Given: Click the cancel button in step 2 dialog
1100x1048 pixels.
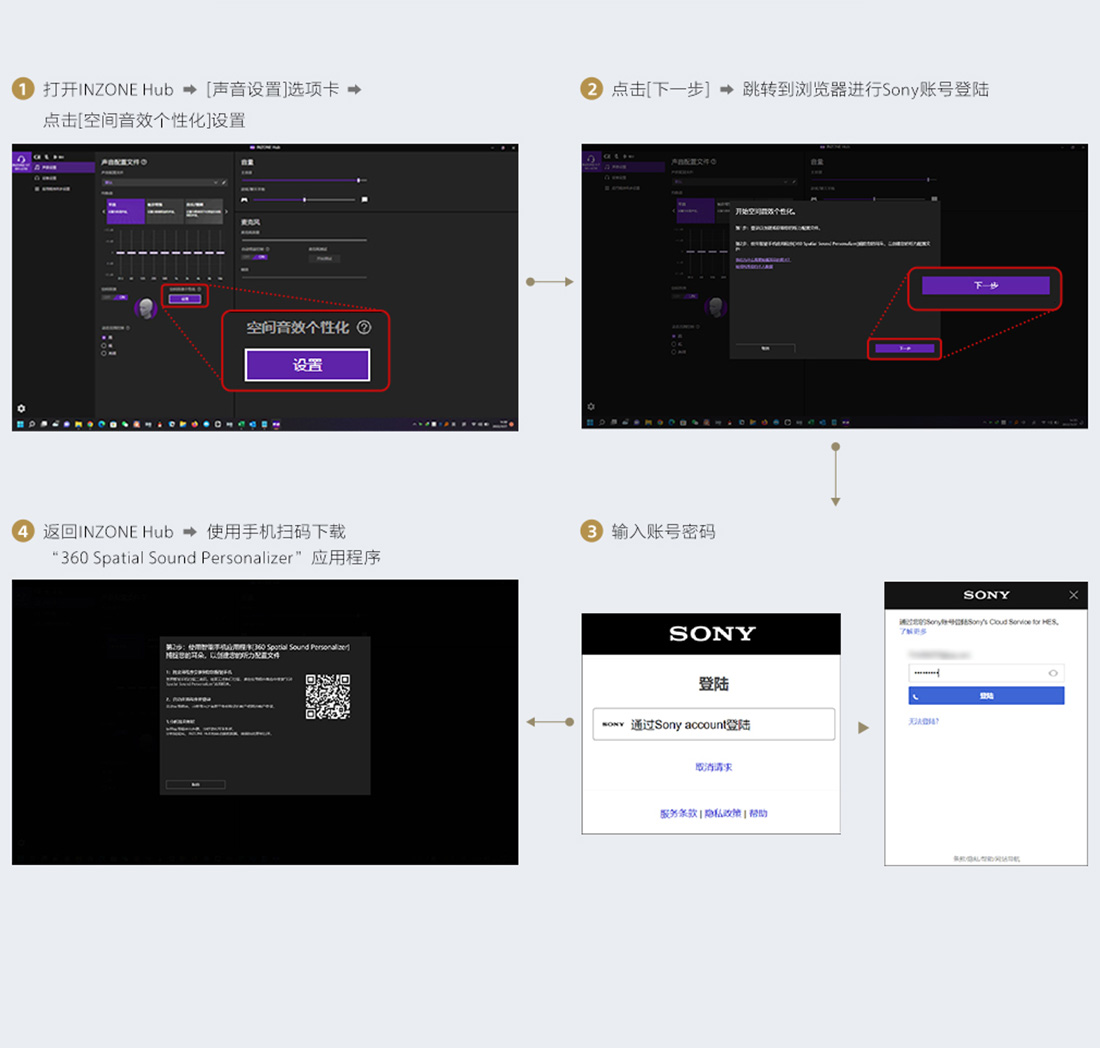Looking at the screenshot, I should point(765,348).
